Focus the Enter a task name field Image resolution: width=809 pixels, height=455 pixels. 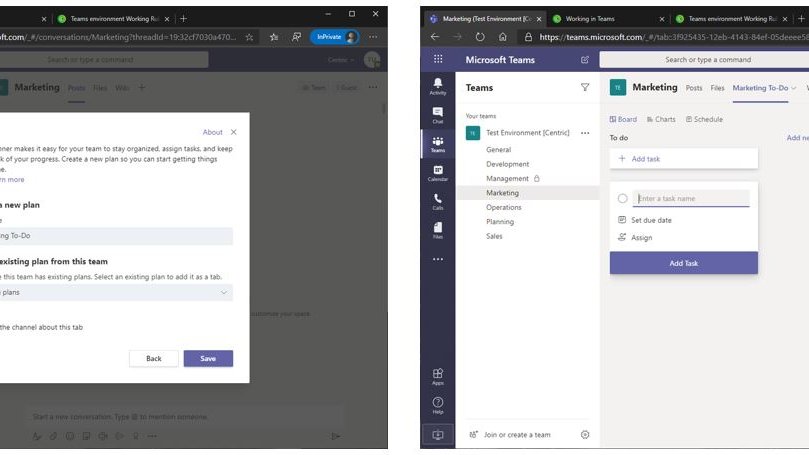(691, 199)
